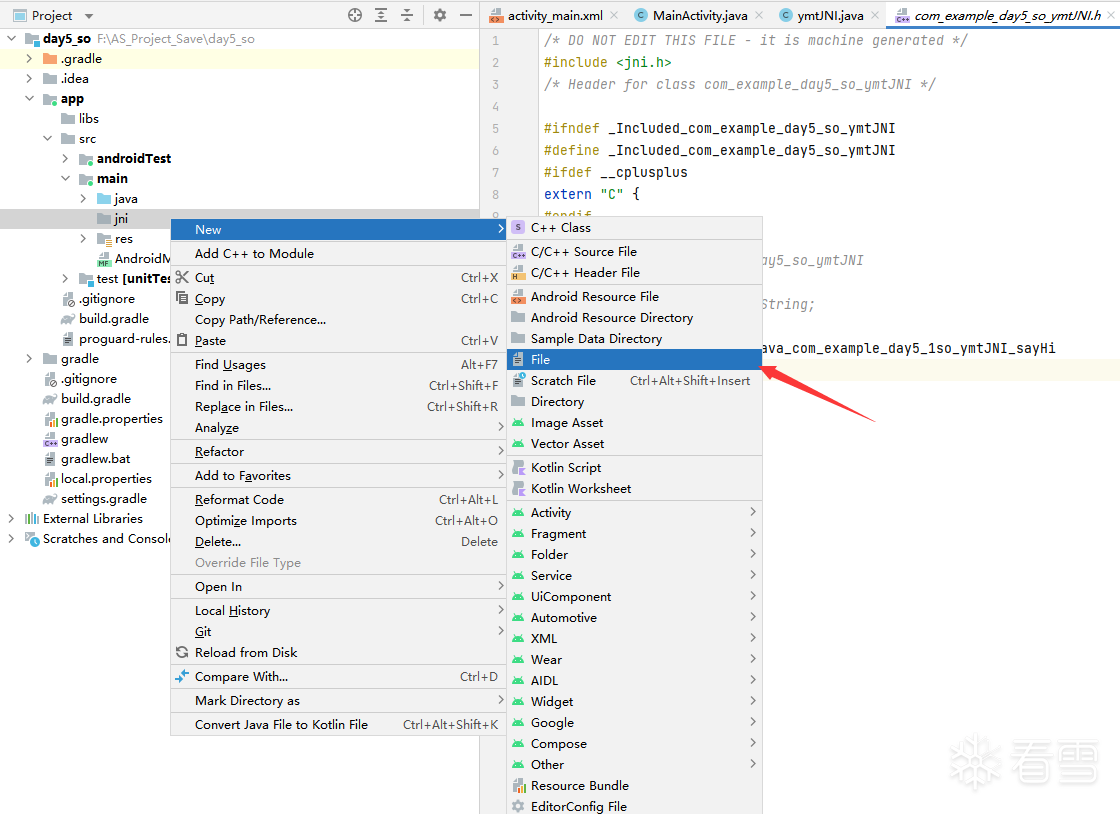The image size is (1120, 814).
Task: Collapse the day5_so project root
Action: pos(12,39)
